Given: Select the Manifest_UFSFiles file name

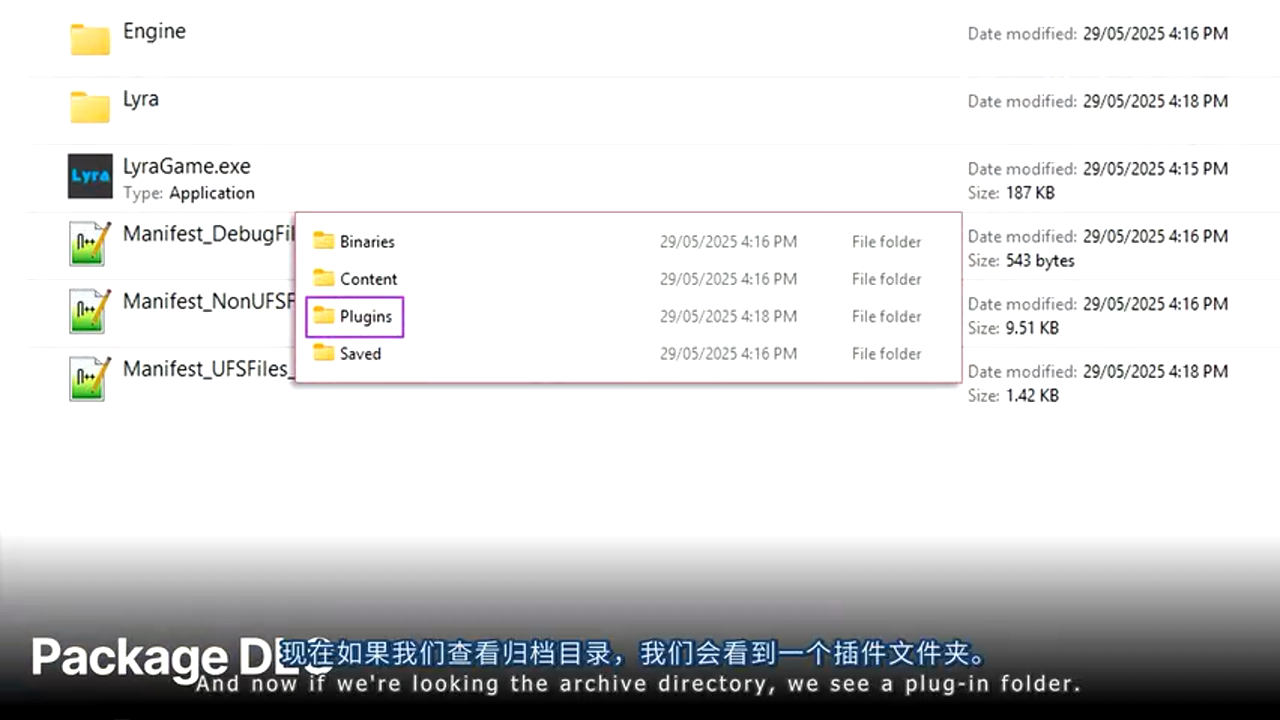Looking at the screenshot, I should [x=207, y=369].
